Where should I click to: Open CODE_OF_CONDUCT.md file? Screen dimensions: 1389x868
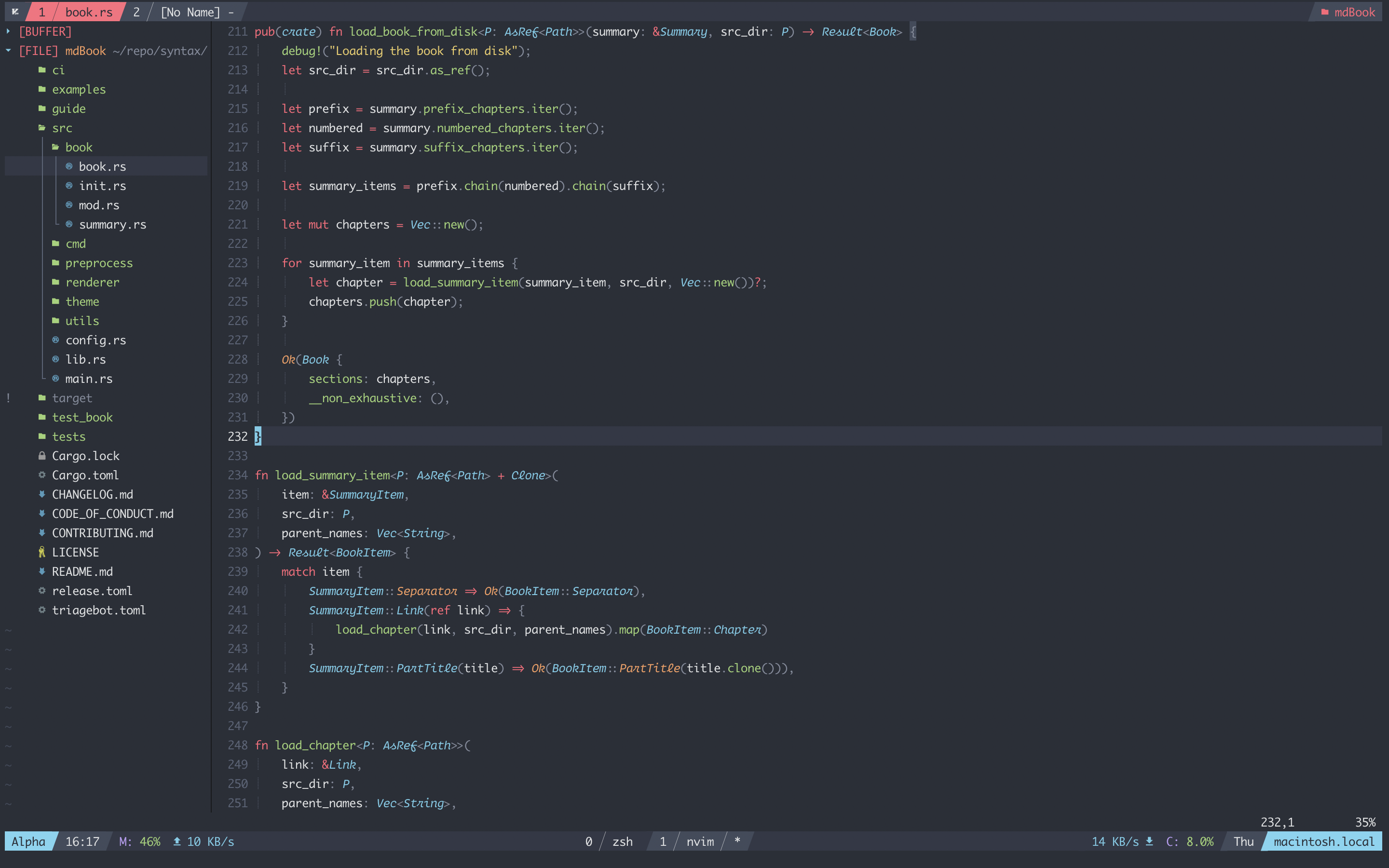112,514
